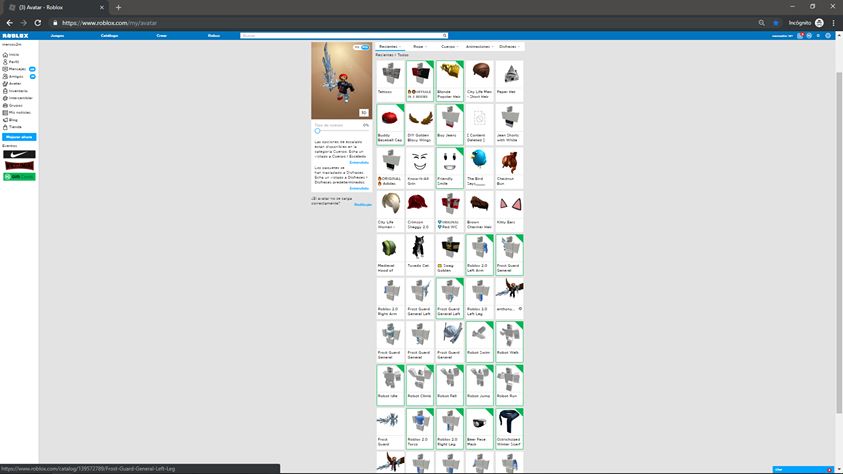843x474 pixels.
Task: Click Entendido under the scaling options note
Action: [359, 162]
